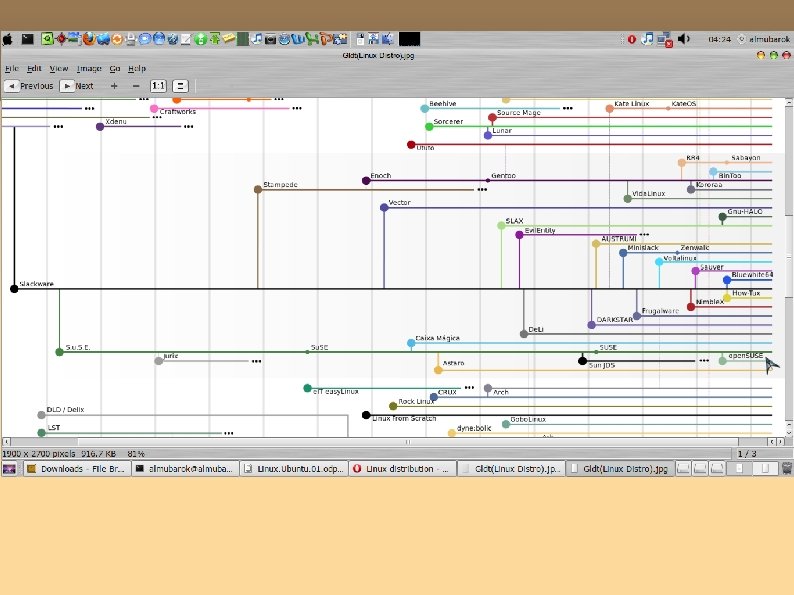This screenshot has height=595, width=794.
Task: Click the Sun JDS label
Action: coord(602,365)
